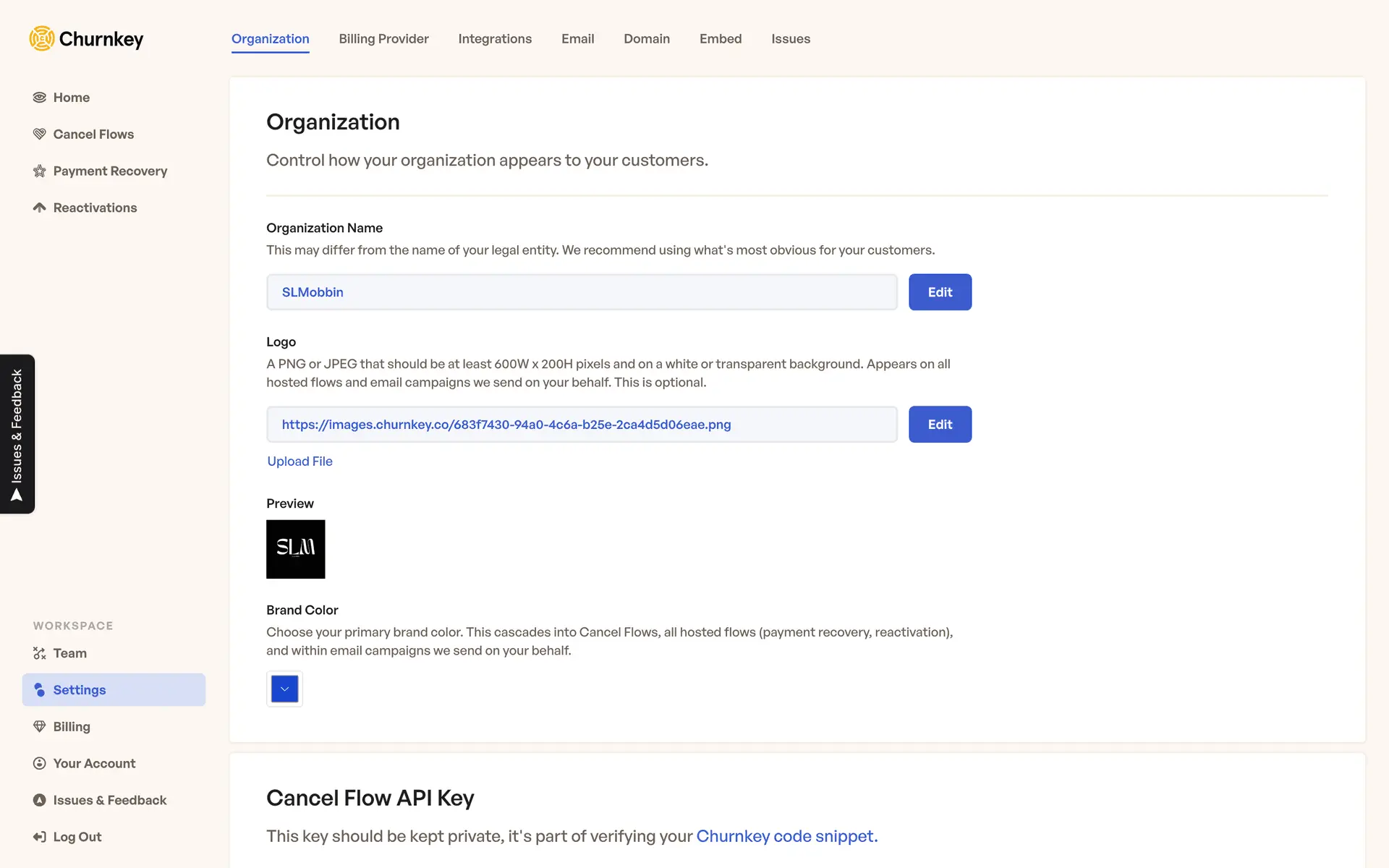This screenshot has height=868, width=1389.
Task: Click the Churnkey logo icon
Action: [42, 38]
